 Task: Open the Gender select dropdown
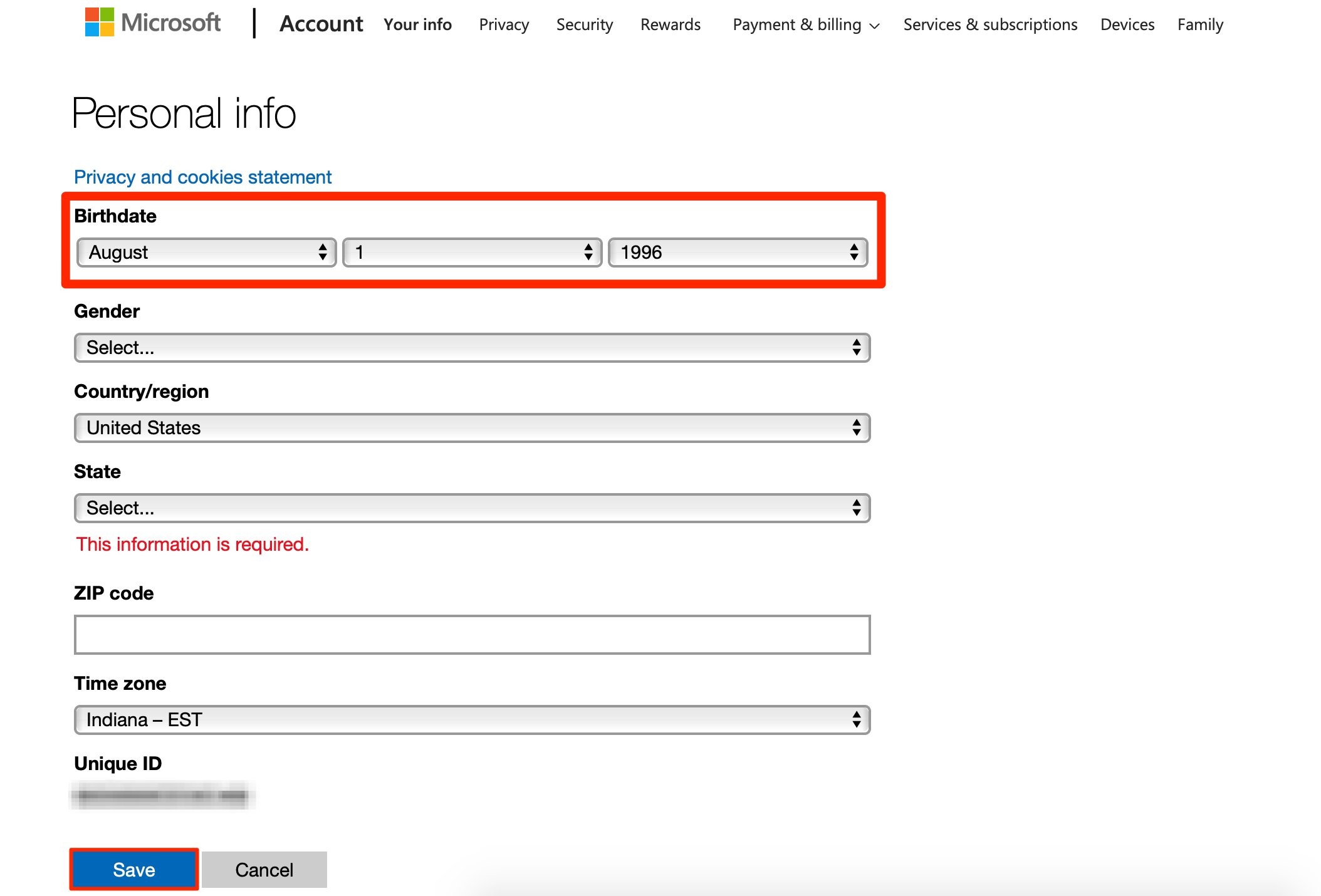[x=471, y=347]
